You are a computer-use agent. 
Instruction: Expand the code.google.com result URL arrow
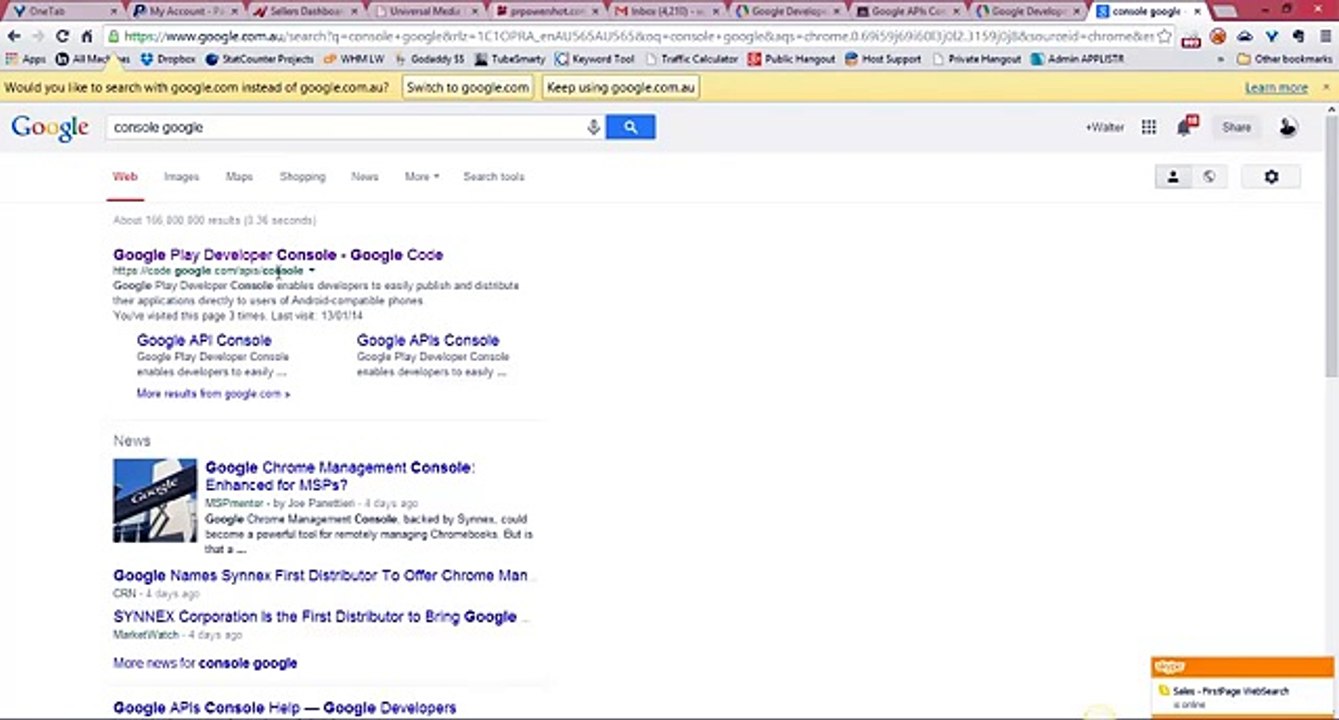[x=312, y=271]
